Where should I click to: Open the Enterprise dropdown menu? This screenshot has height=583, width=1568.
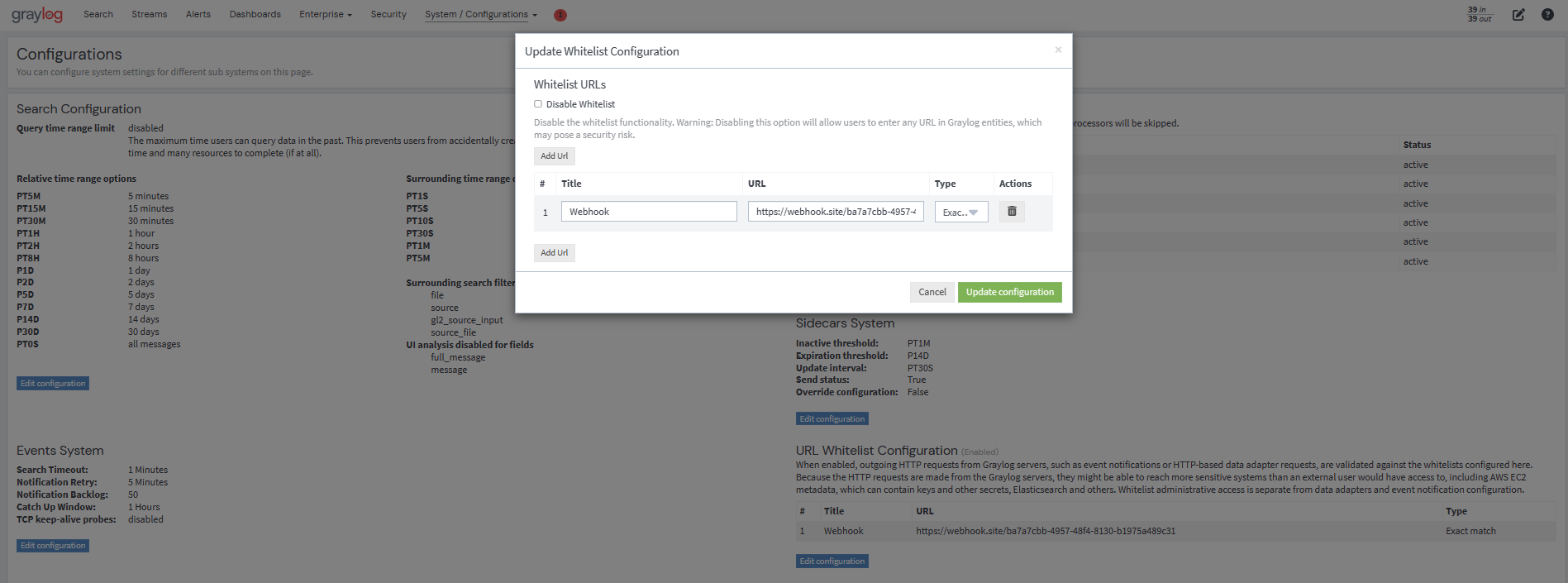326,14
